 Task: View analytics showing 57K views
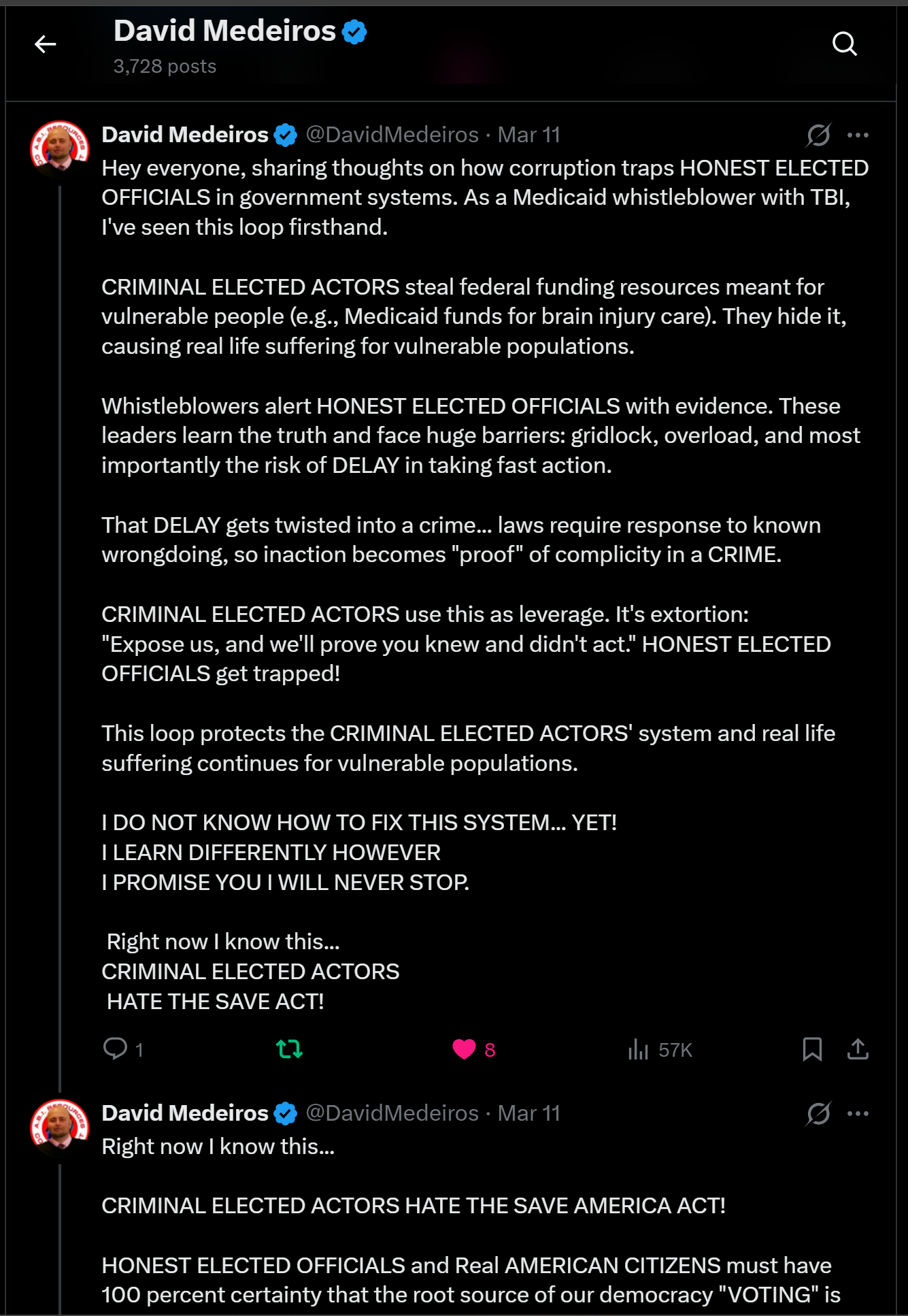click(660, 1049)
